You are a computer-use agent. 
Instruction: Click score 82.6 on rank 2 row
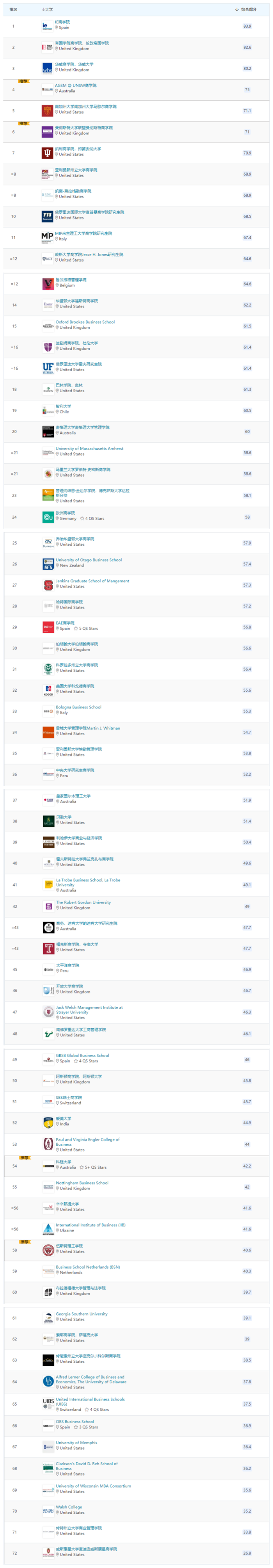pos(247,48)
